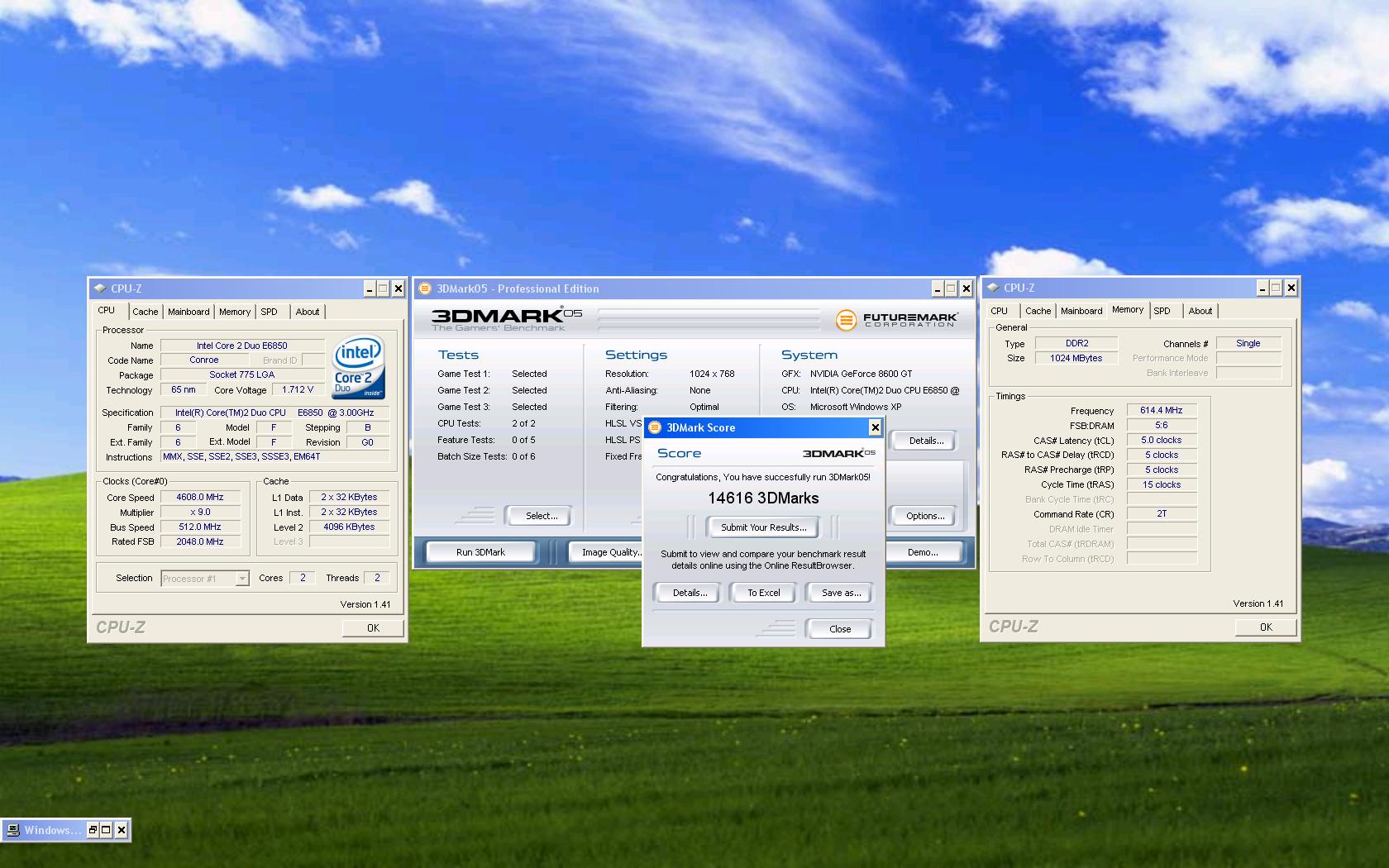Viewport: 1389px width, 868px height.
Task: Click the Cycle Time 15 clocks value
Action: click(x=1162, y=485)
